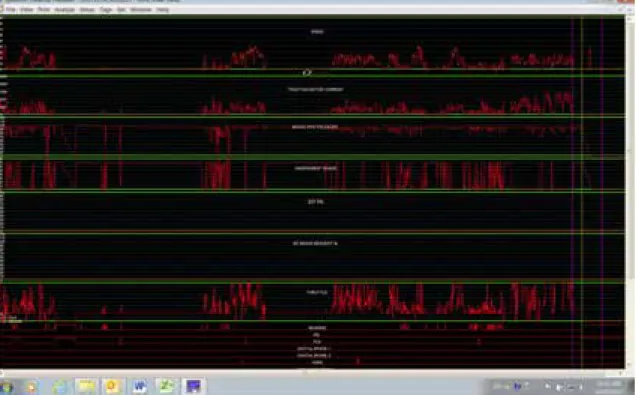Open the File menu

pos(11,9)
